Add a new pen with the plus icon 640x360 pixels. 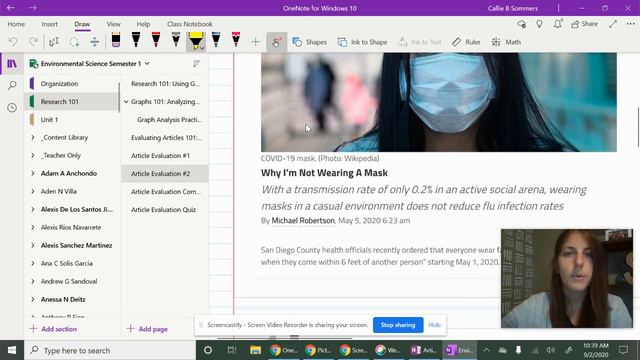click(x=256, y=42)
